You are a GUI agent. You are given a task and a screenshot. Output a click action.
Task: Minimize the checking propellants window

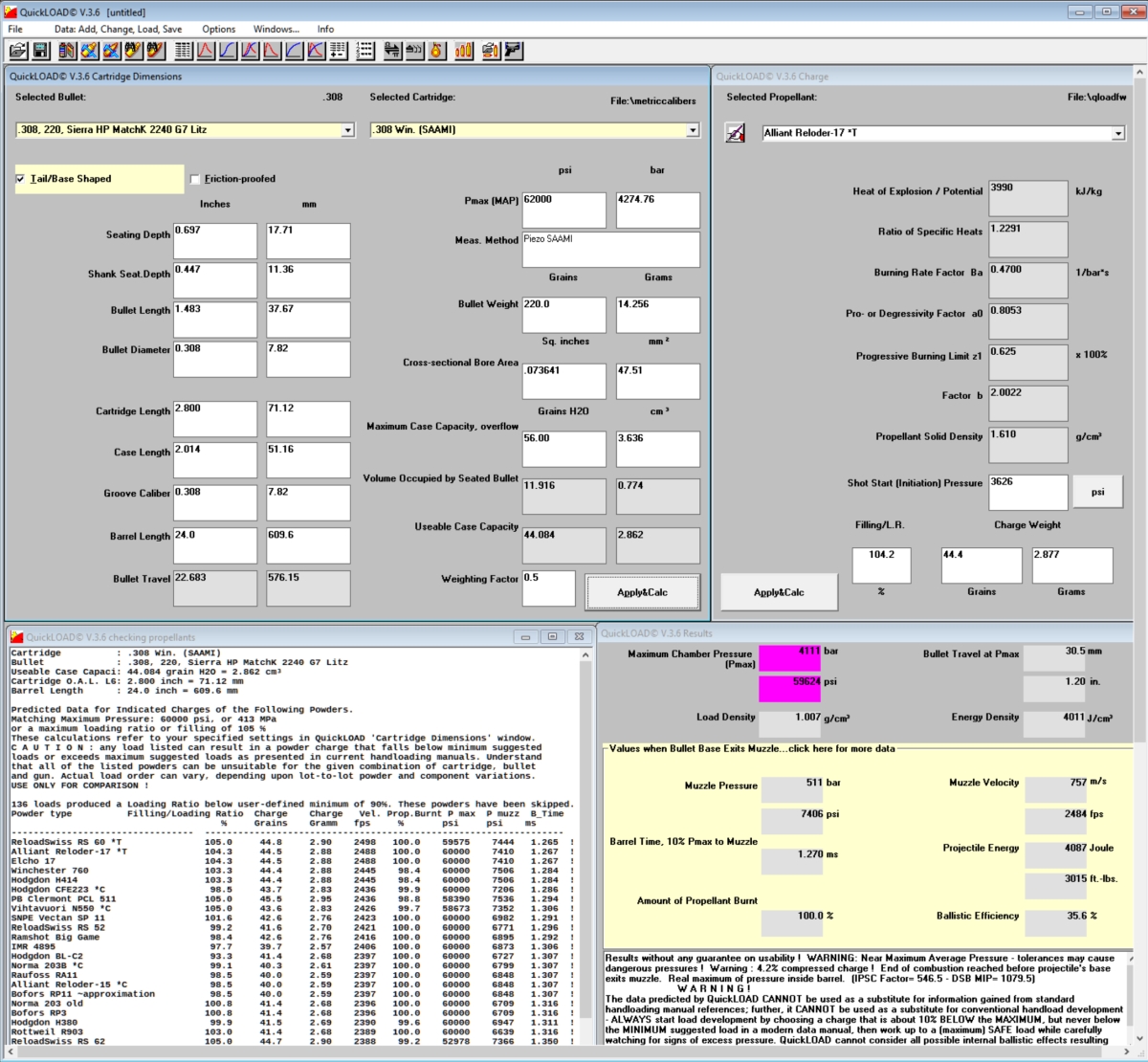[524, 636]
